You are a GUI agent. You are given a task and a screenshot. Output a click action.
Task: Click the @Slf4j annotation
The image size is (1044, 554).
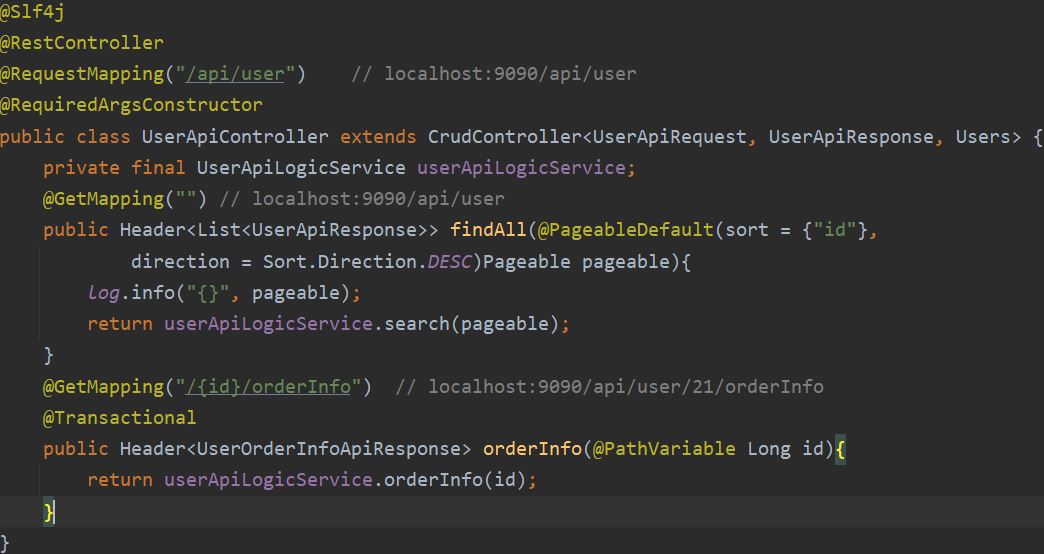32,12
